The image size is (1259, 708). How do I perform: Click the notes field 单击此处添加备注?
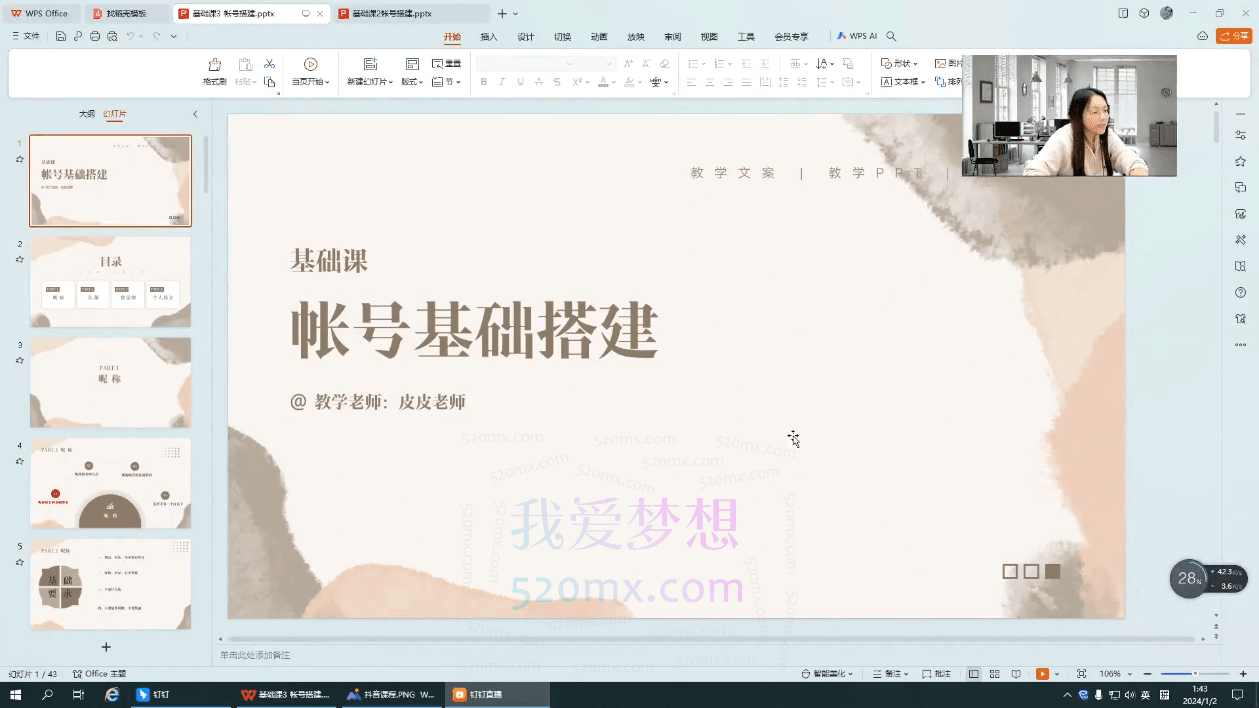(x=255, y=655)
